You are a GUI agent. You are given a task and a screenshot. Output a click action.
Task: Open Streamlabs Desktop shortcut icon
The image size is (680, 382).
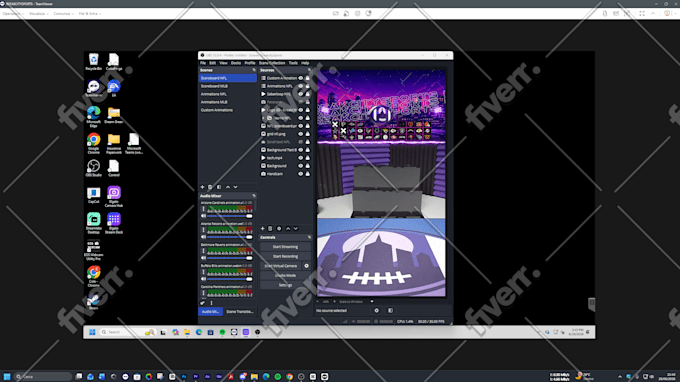tap(93, 223)
